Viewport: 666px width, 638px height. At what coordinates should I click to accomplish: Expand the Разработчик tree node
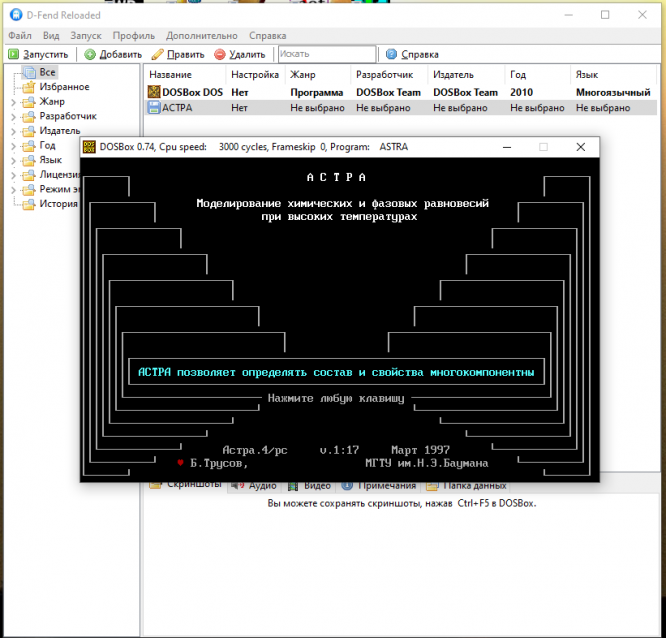[13, 116]
